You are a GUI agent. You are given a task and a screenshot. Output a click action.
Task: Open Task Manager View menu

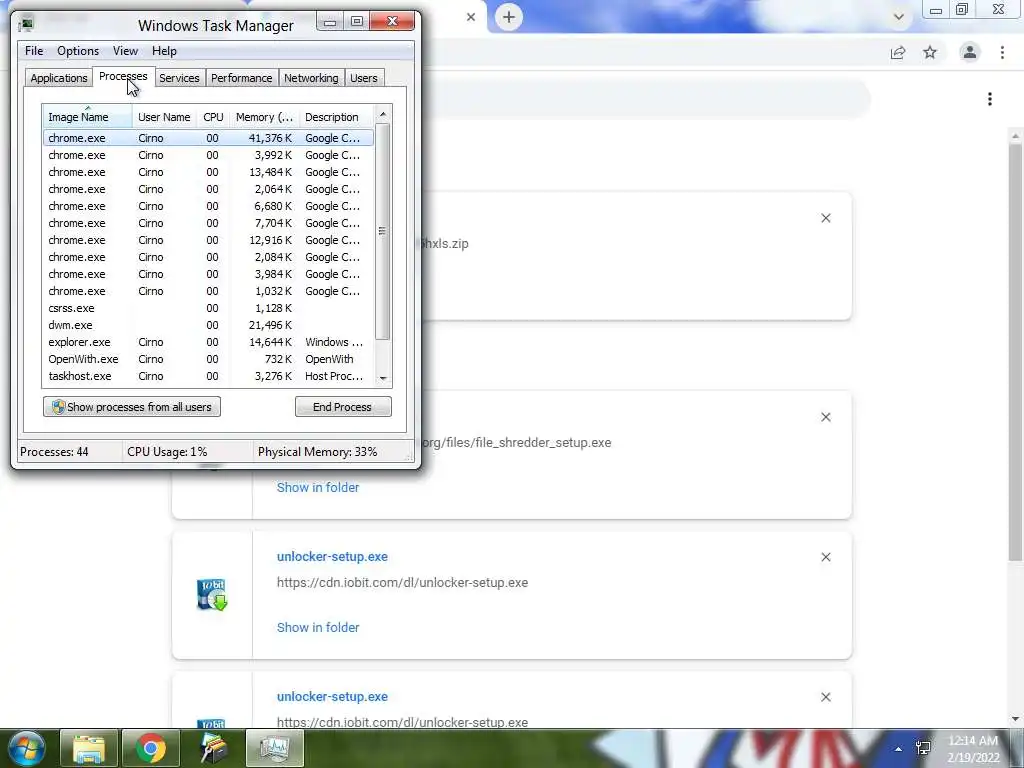(x=125, y=51)
